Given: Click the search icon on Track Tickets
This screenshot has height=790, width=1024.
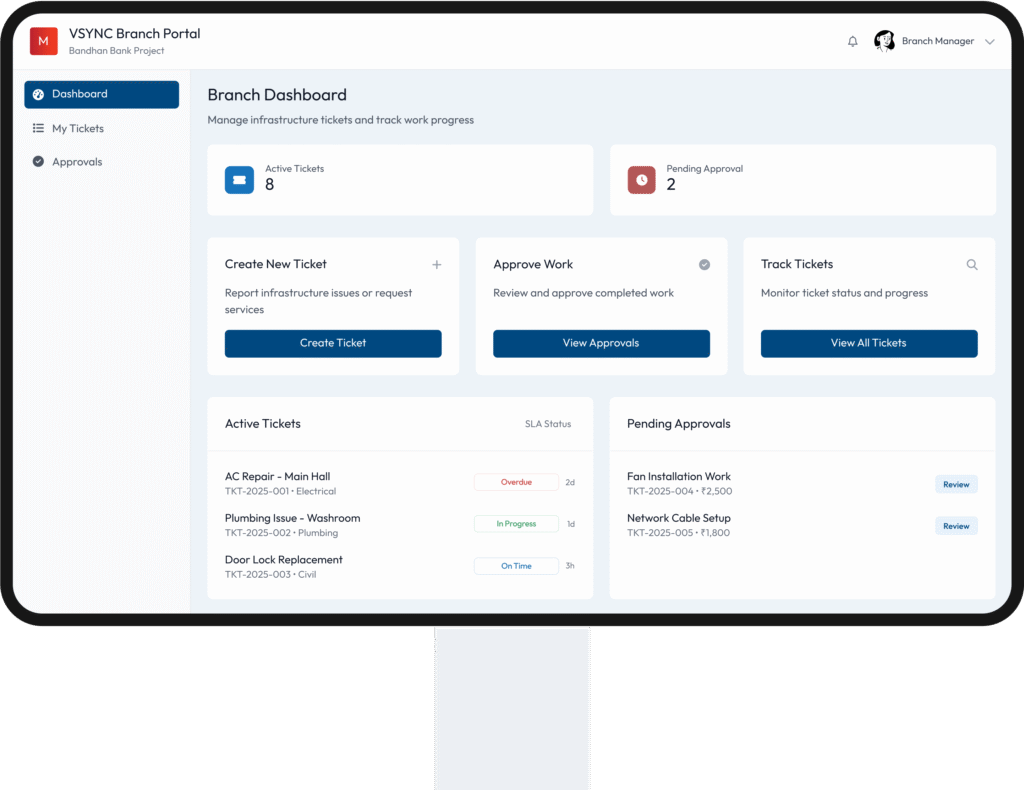Looking at the screenshot, I should point(972,265).
